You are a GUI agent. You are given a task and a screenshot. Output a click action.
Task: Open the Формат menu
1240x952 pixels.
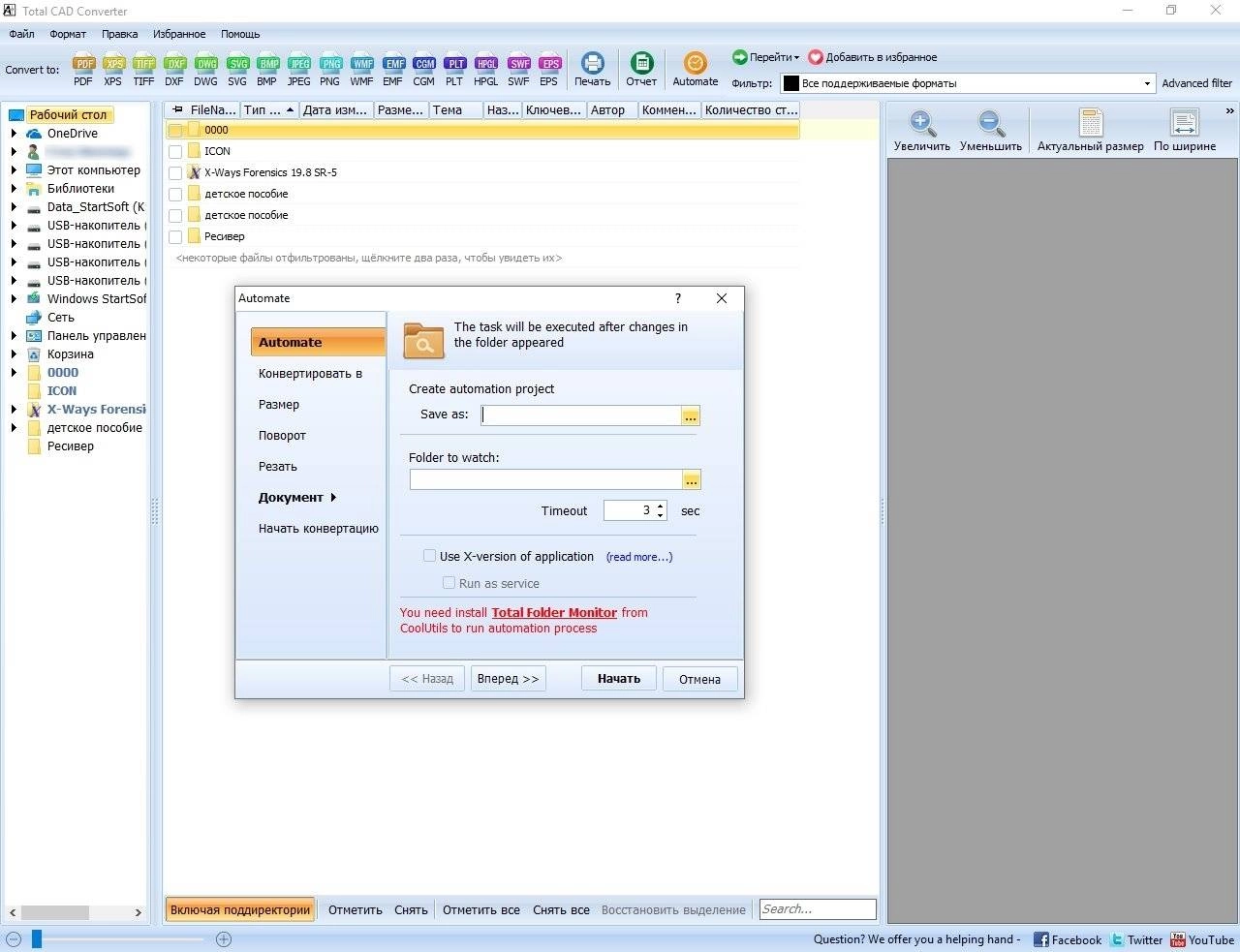tap(68, 34)
